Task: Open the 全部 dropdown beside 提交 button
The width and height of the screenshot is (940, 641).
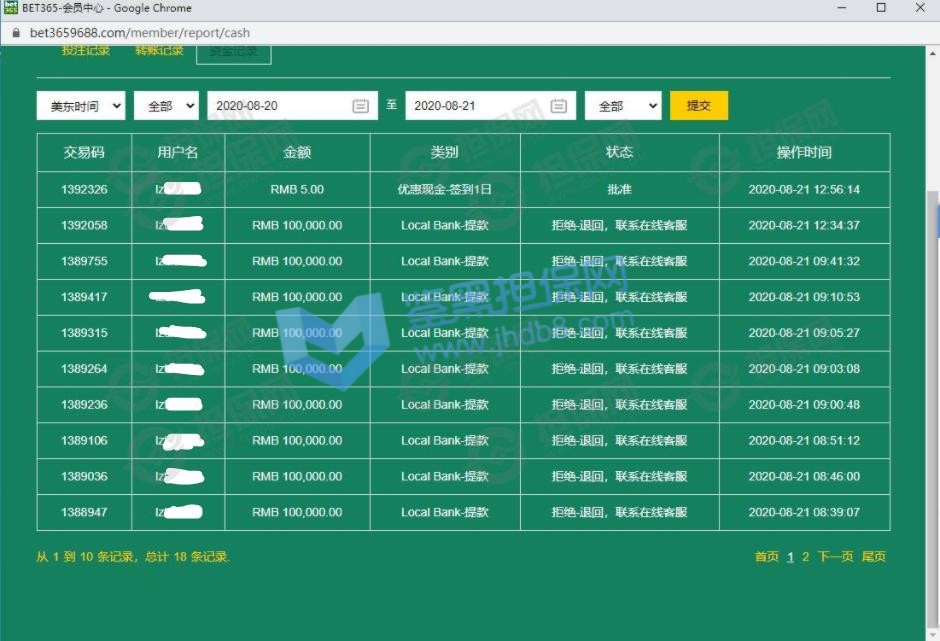Action: (623, 106)
